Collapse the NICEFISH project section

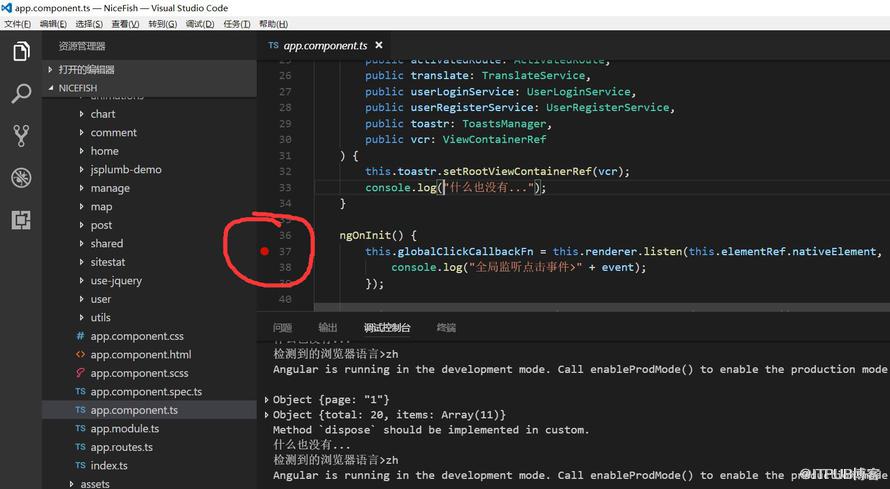click(150, 88)
